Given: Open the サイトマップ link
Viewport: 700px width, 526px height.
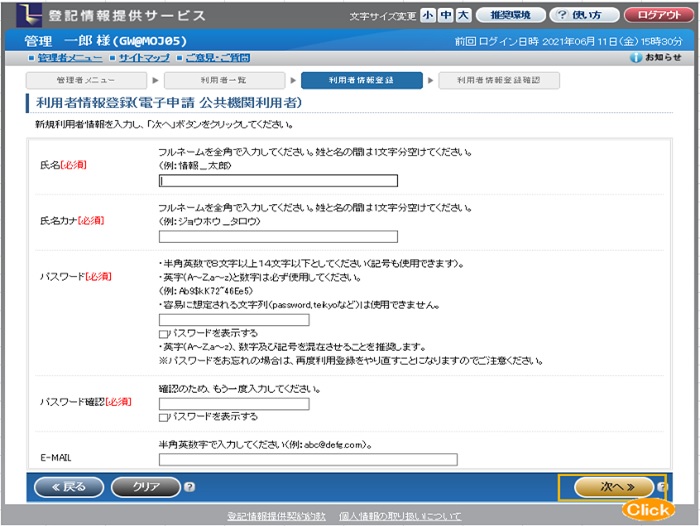Looking at the screenshot, I should pyautogui.click(x=144, y=58).
